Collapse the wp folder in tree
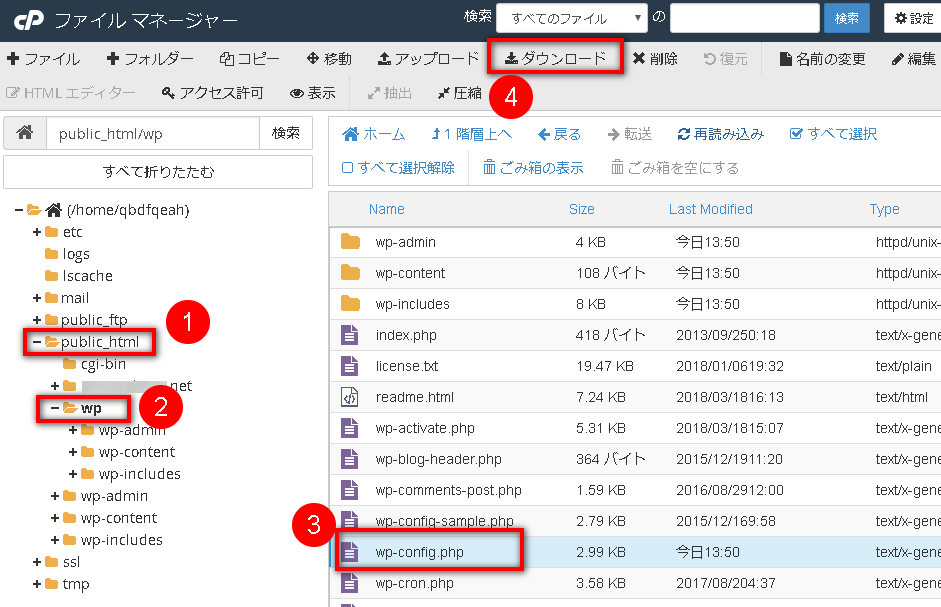Image resolution: width=941 pixels, height=607 pixels. click(55, 408)
